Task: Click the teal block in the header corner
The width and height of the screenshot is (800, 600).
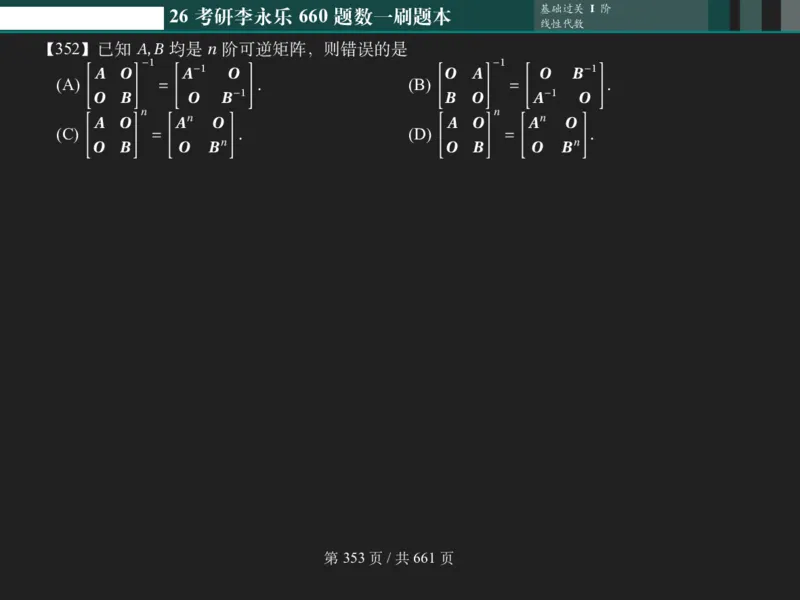Action: tap(717, 13)
